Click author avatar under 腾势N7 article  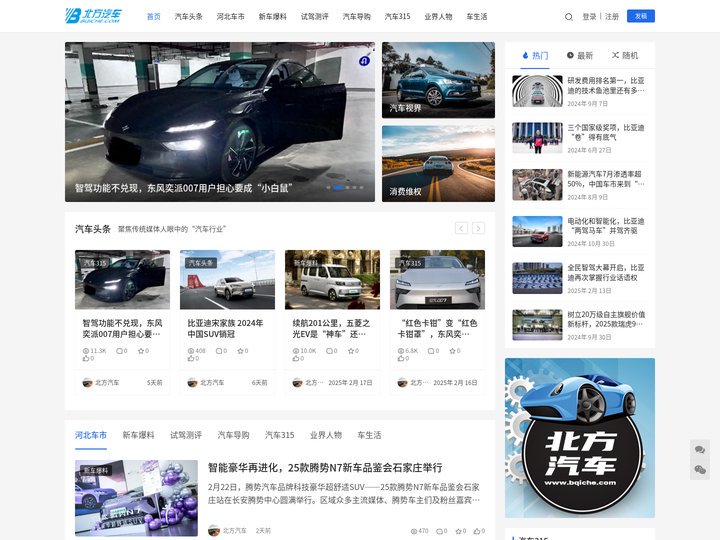point(214,530)
